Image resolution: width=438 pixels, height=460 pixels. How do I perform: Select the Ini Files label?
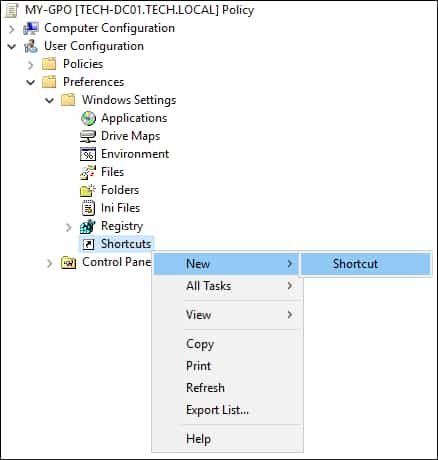[x=120, y=208]
